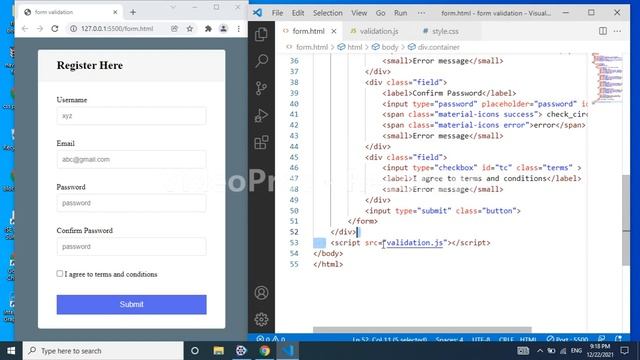This screenshot has height=360, width=640.
Task: Click the Spaces: 4 indentation status
Action: [449, 339]
